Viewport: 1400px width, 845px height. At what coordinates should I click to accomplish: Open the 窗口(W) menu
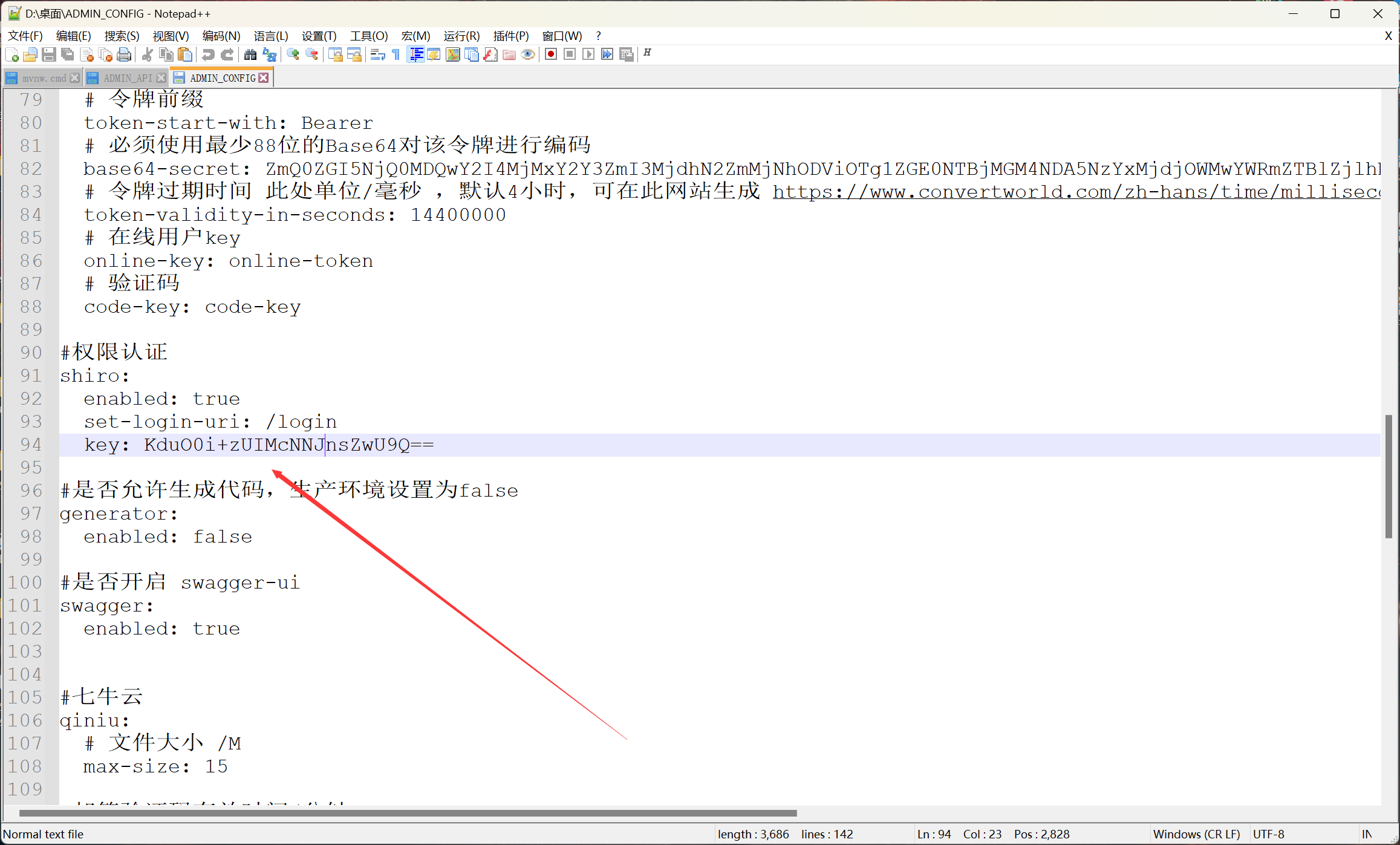click(x=562, y=36)
